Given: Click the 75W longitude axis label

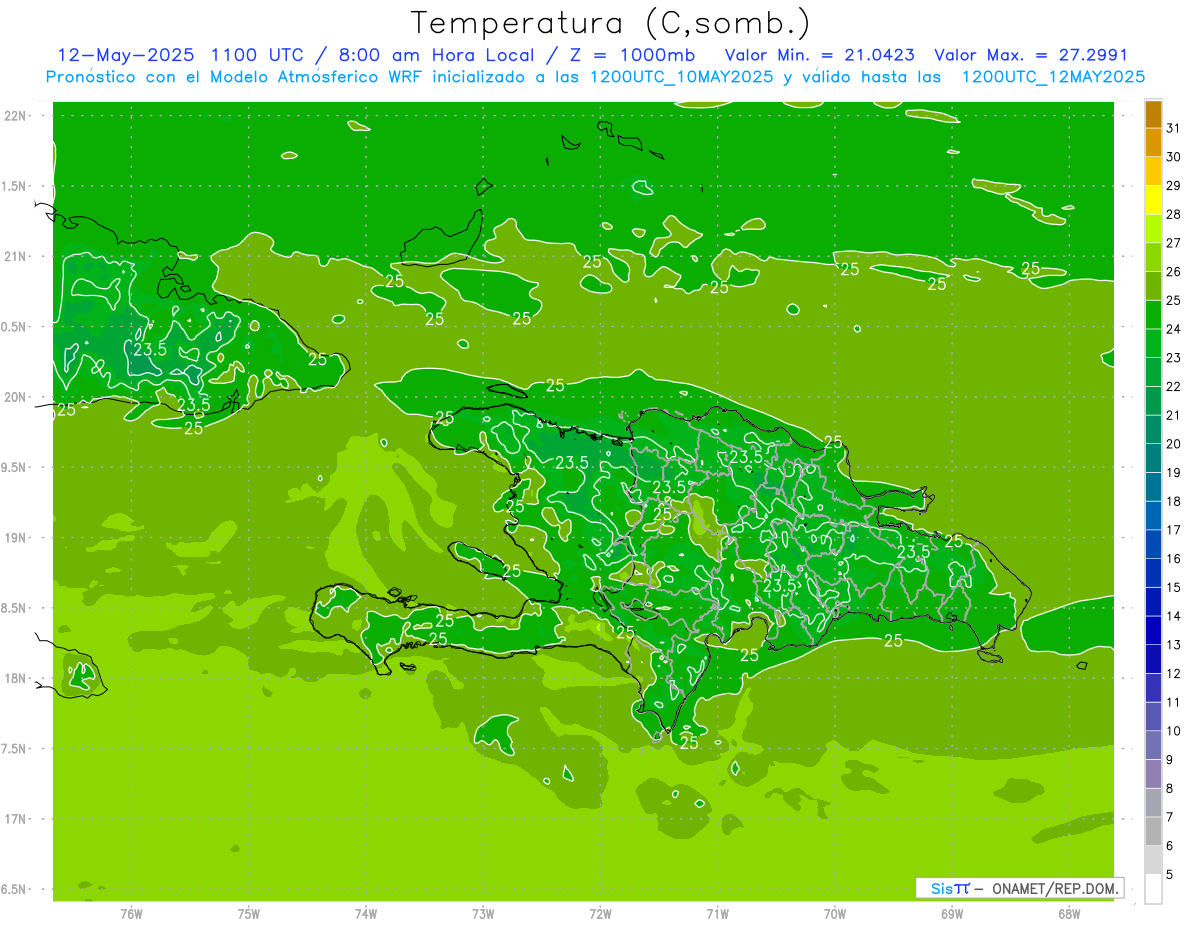Looking at the screenshot, I should (249, 913).
